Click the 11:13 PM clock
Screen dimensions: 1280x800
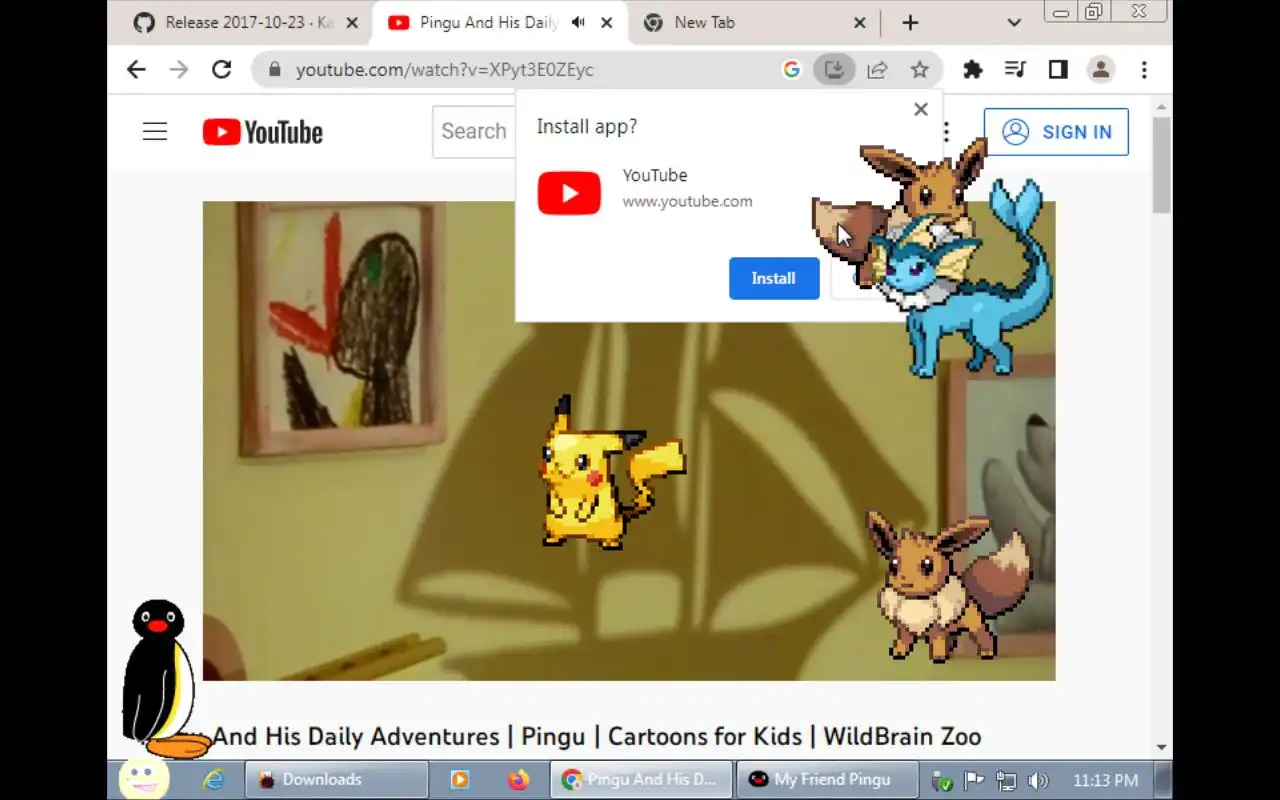coord(1105,780)
